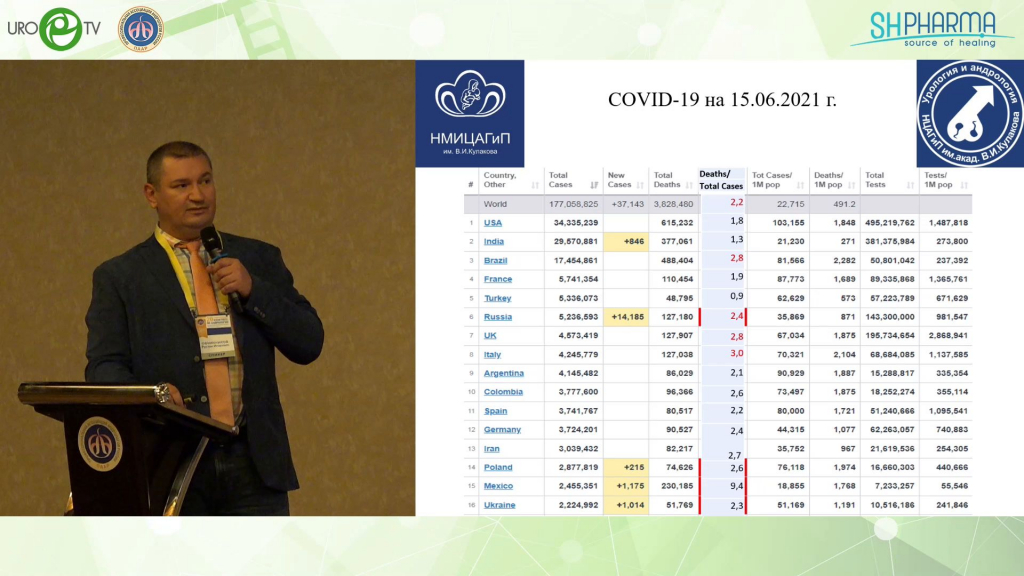Open the Brazil country link
1024x576 pixels.
pos(495,260)
